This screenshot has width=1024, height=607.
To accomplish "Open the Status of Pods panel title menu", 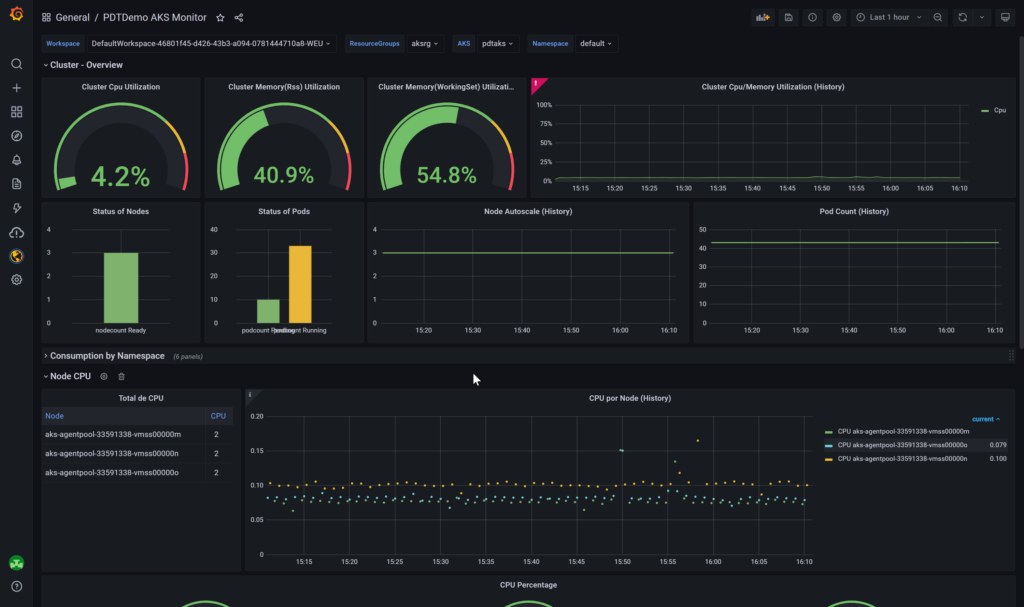I will pyautogui.click(x=284, y=211).
